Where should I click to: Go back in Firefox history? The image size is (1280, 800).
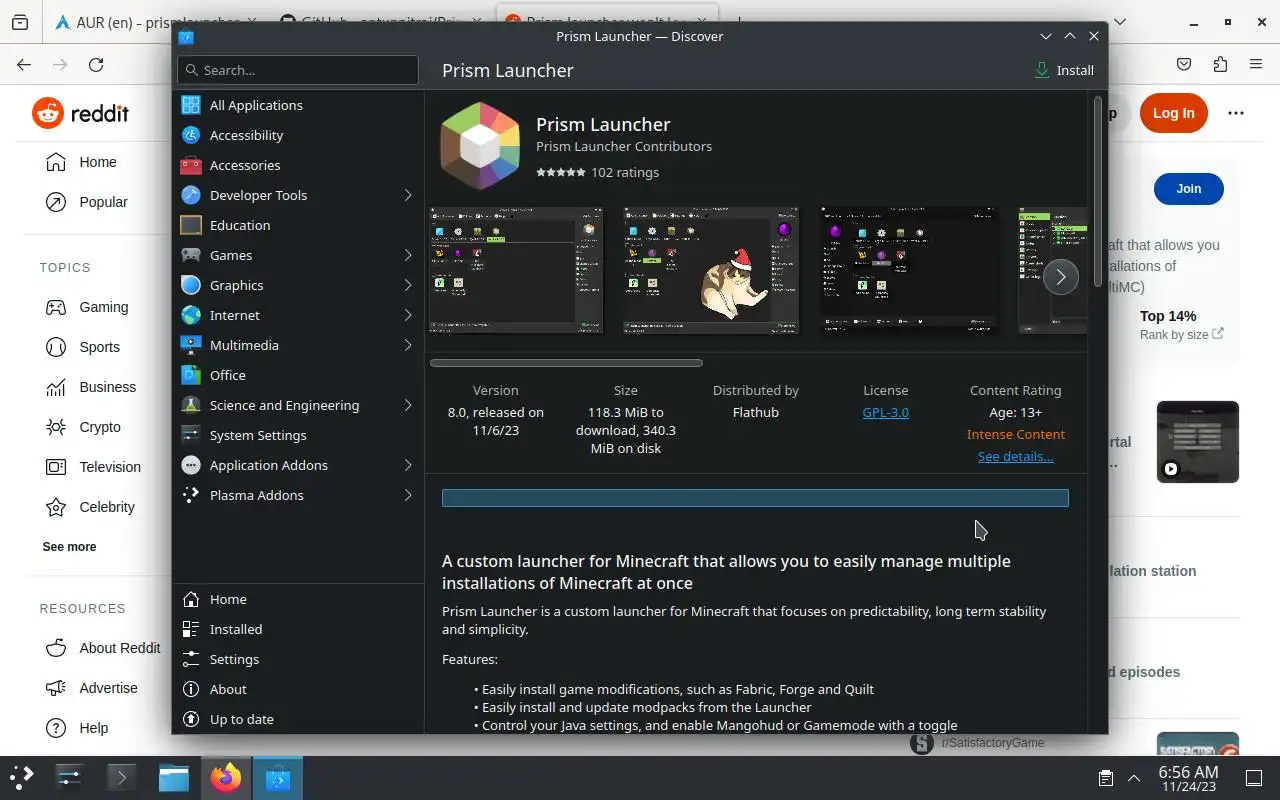point(24,64)
